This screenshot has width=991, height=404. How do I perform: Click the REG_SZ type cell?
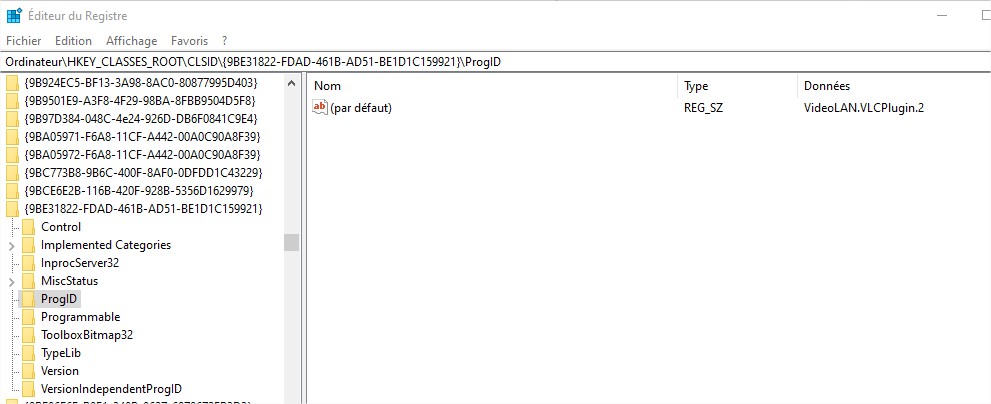point(703,108)
